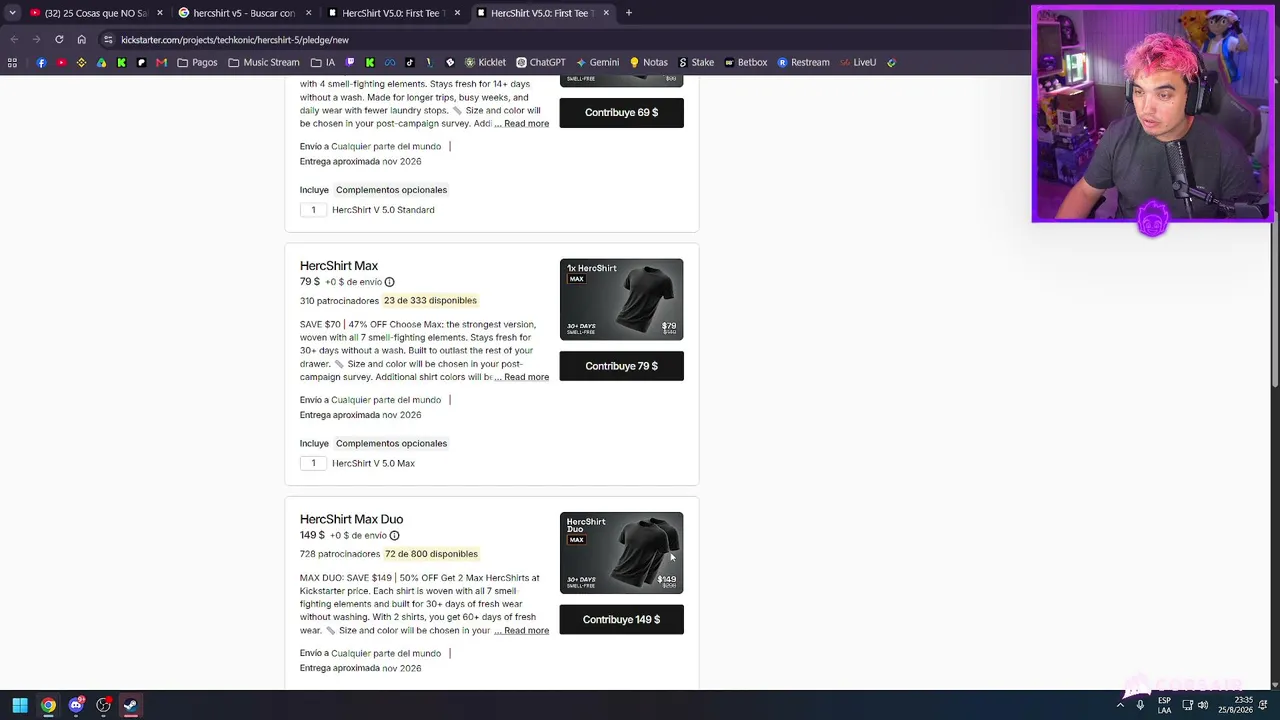This screenshot has width=1280, height=720.
Task: Close the 'hercshirt v5 - Buscar con' tab
Action: 308,13
